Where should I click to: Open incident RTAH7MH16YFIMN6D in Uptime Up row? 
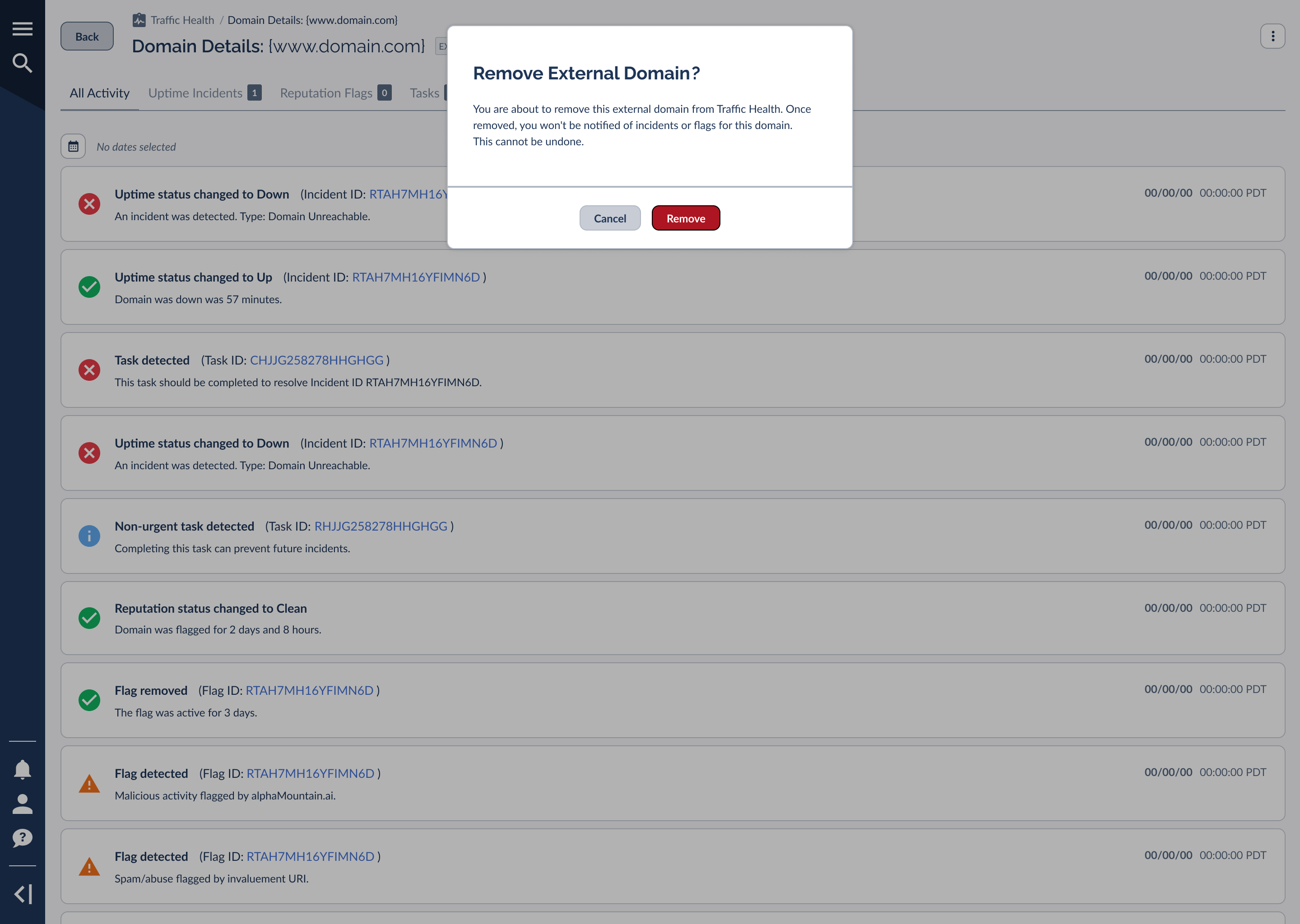coord(416,277)
